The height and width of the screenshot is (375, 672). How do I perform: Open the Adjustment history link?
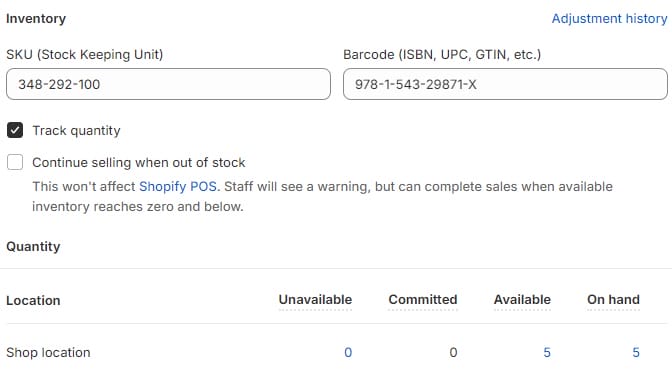[609, 19]
